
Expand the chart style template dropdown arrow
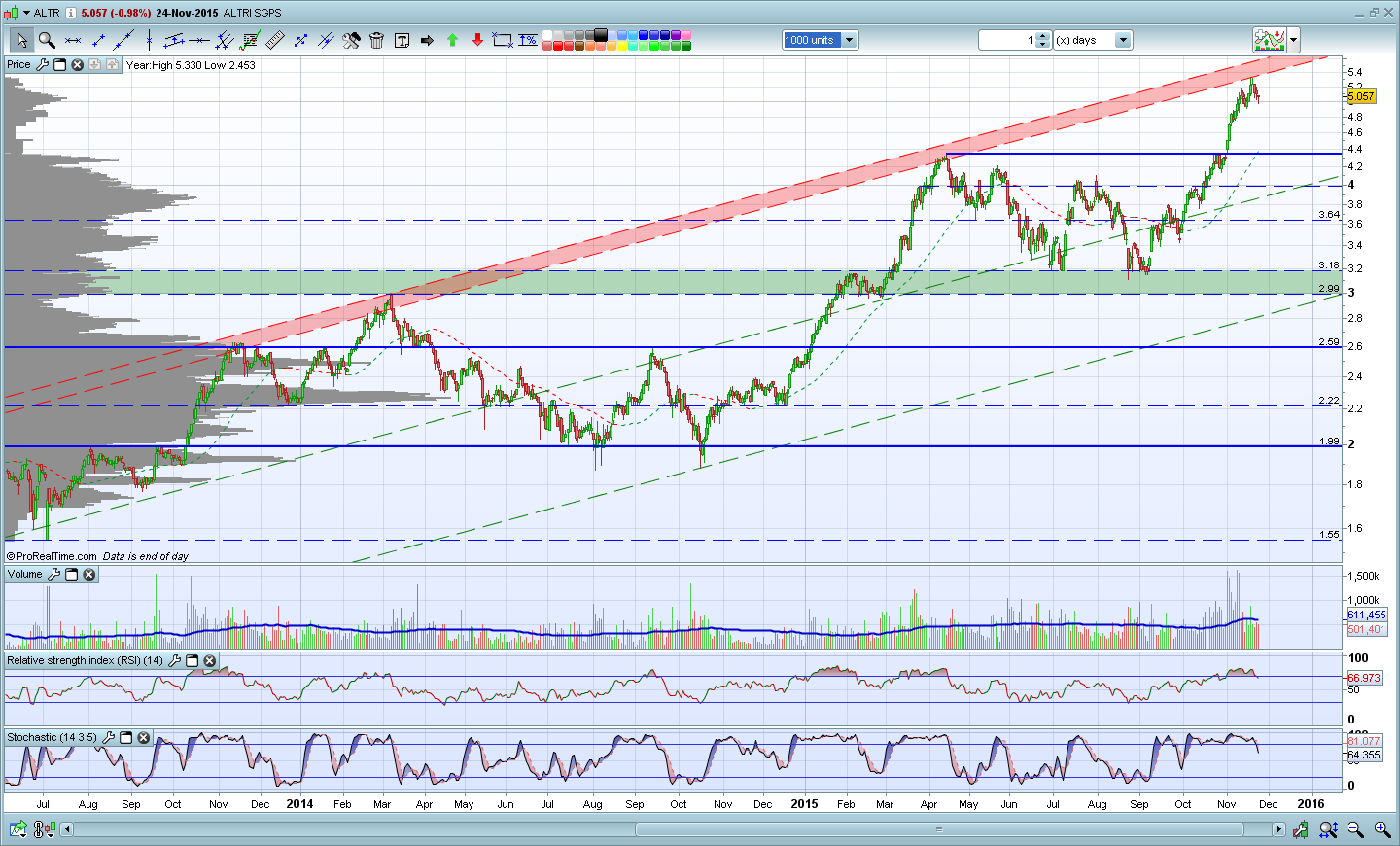click(x=1293, y=40)
